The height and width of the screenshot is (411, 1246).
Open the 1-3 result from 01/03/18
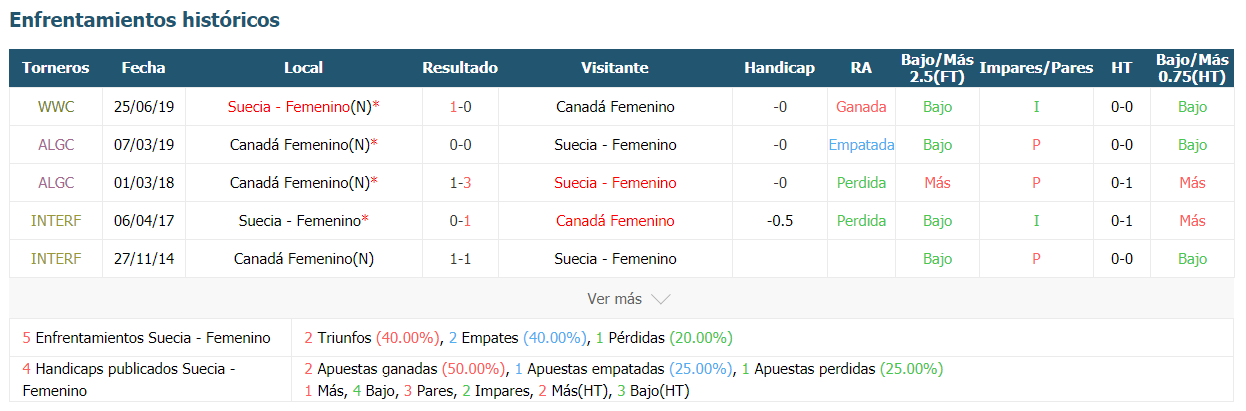coord(460,183)
